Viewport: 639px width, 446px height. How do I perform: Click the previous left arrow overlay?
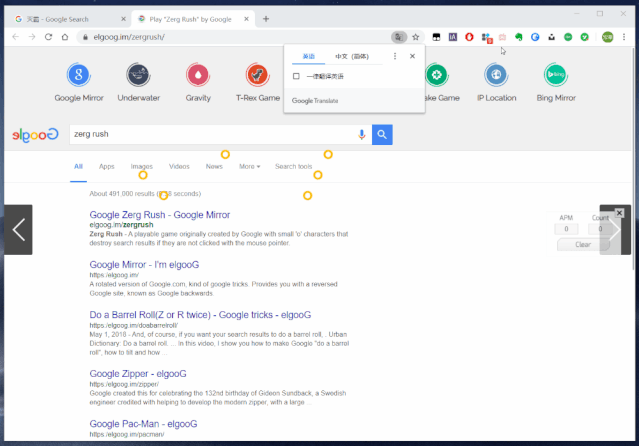[x=18, y=230]
